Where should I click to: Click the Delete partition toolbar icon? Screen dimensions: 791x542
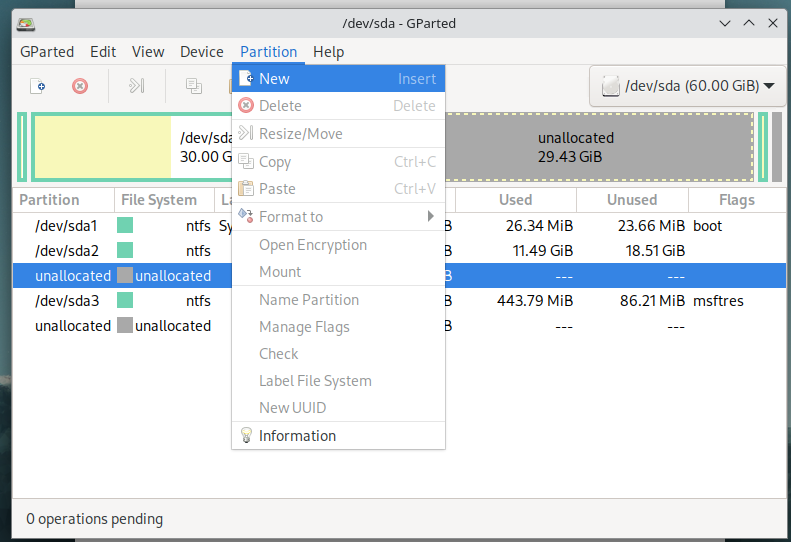point(80,86)
